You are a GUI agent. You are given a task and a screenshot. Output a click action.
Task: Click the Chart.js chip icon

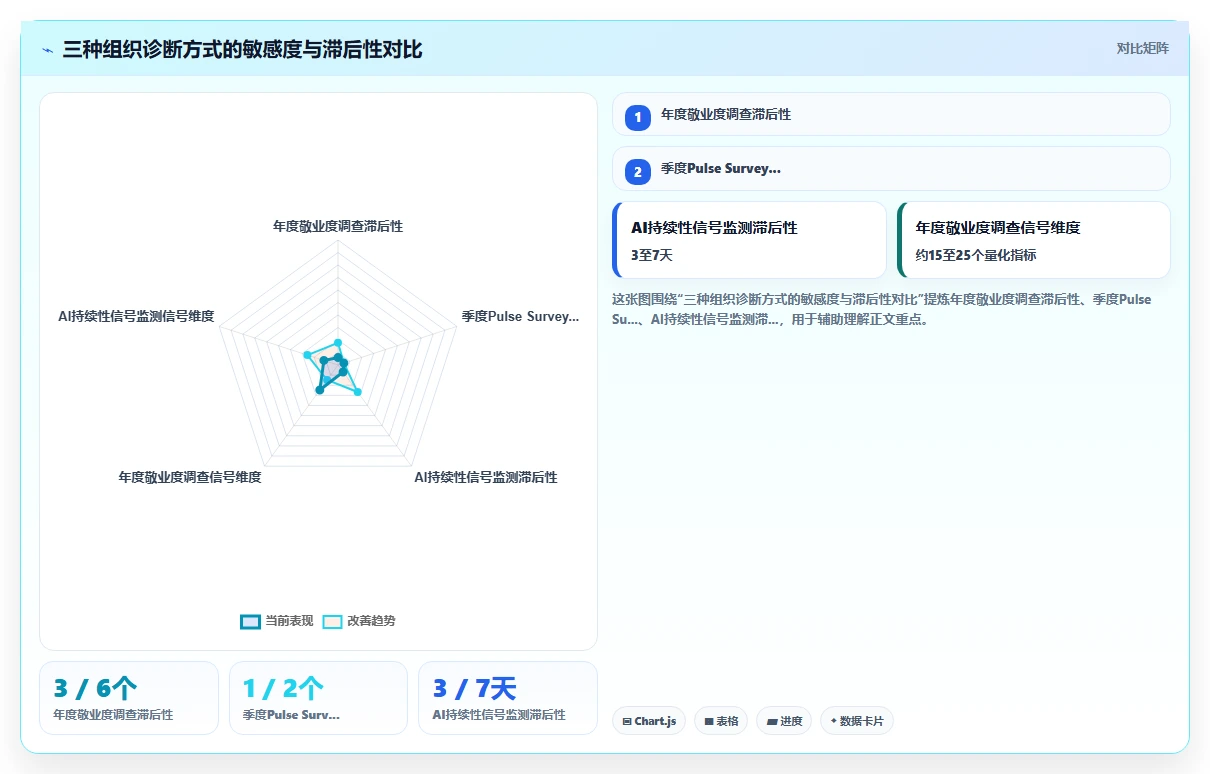point(627,721)
